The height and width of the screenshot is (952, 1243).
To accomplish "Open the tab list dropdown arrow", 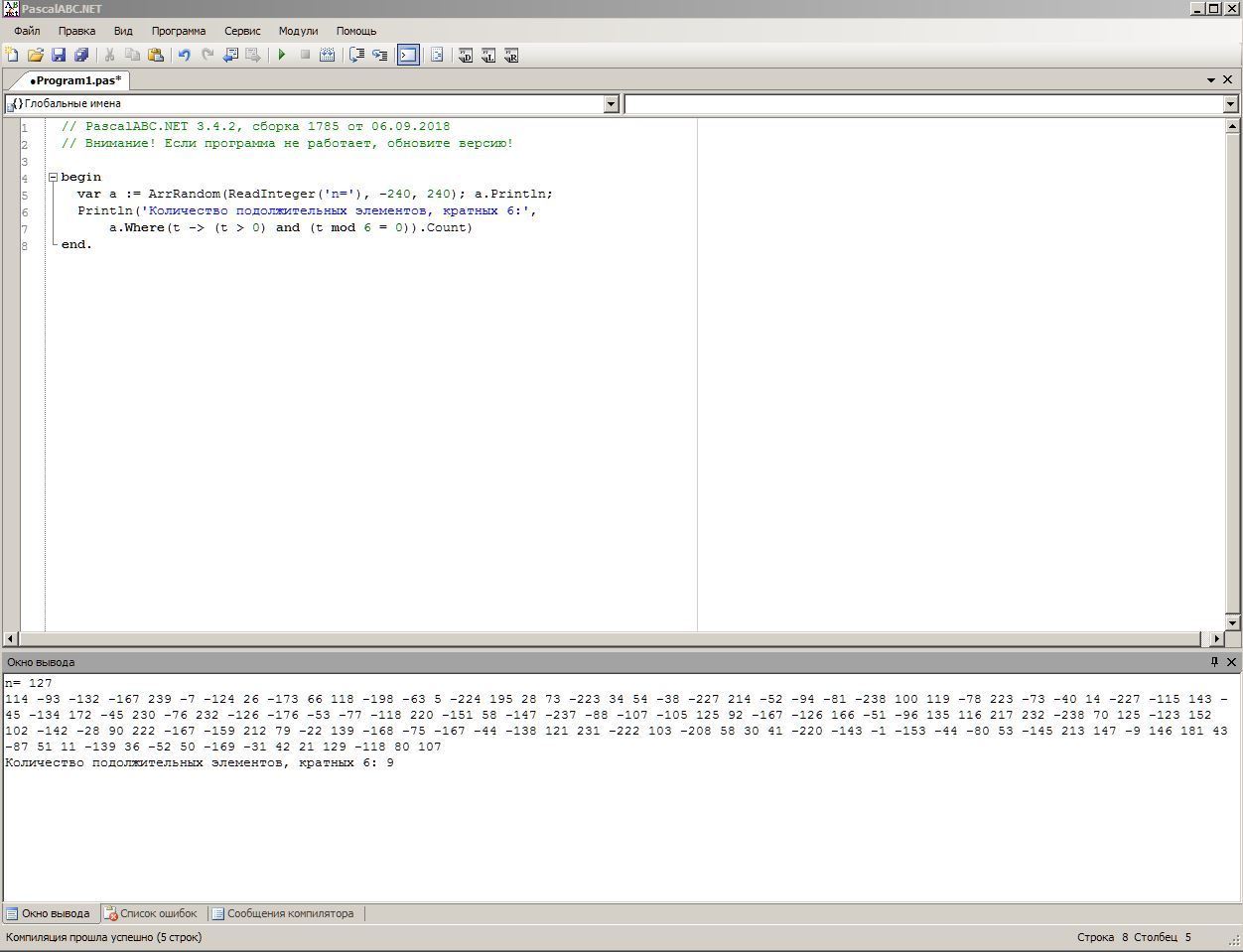I will click(1211, 80).
